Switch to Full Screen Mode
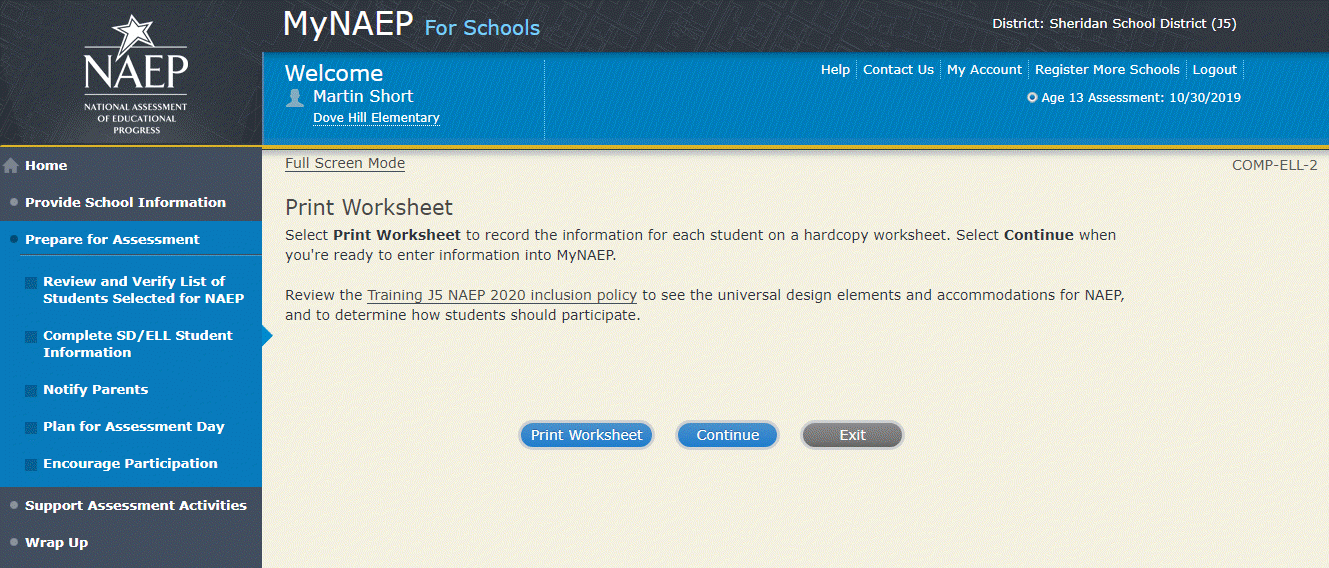Viewport: 1329px width, 568px height. coord(345,163)
